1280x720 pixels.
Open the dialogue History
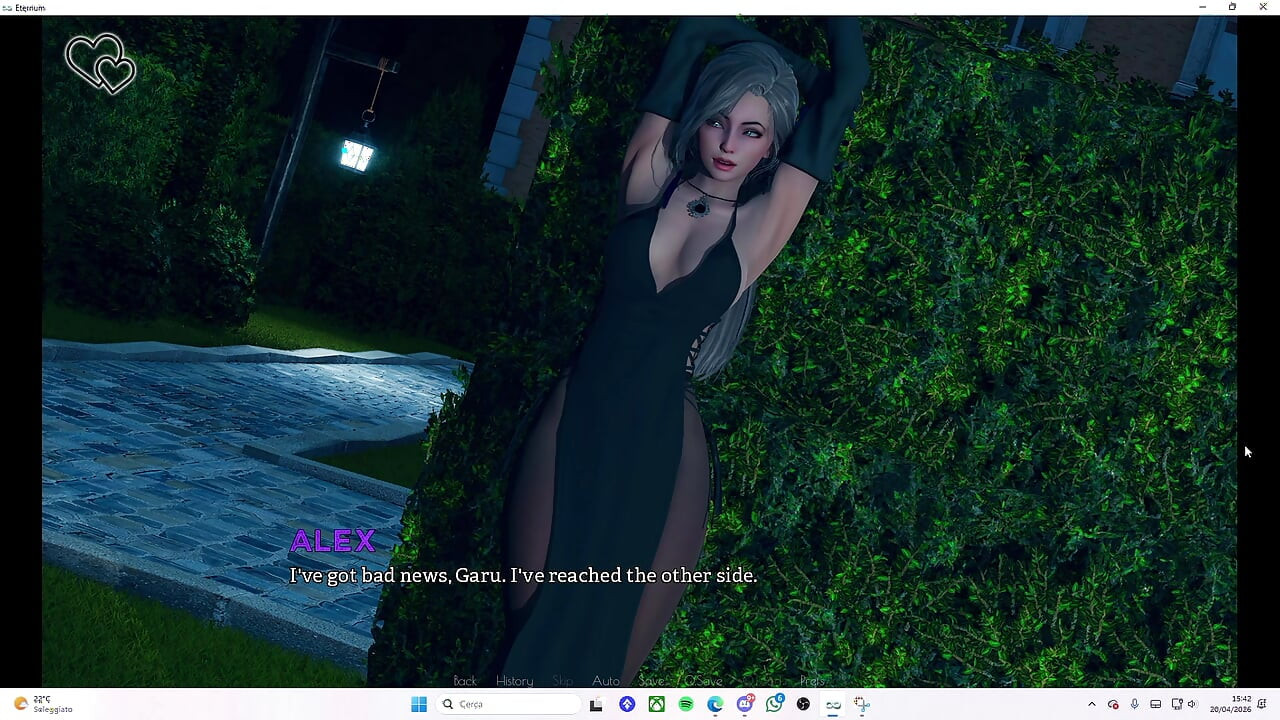[515, 681]
